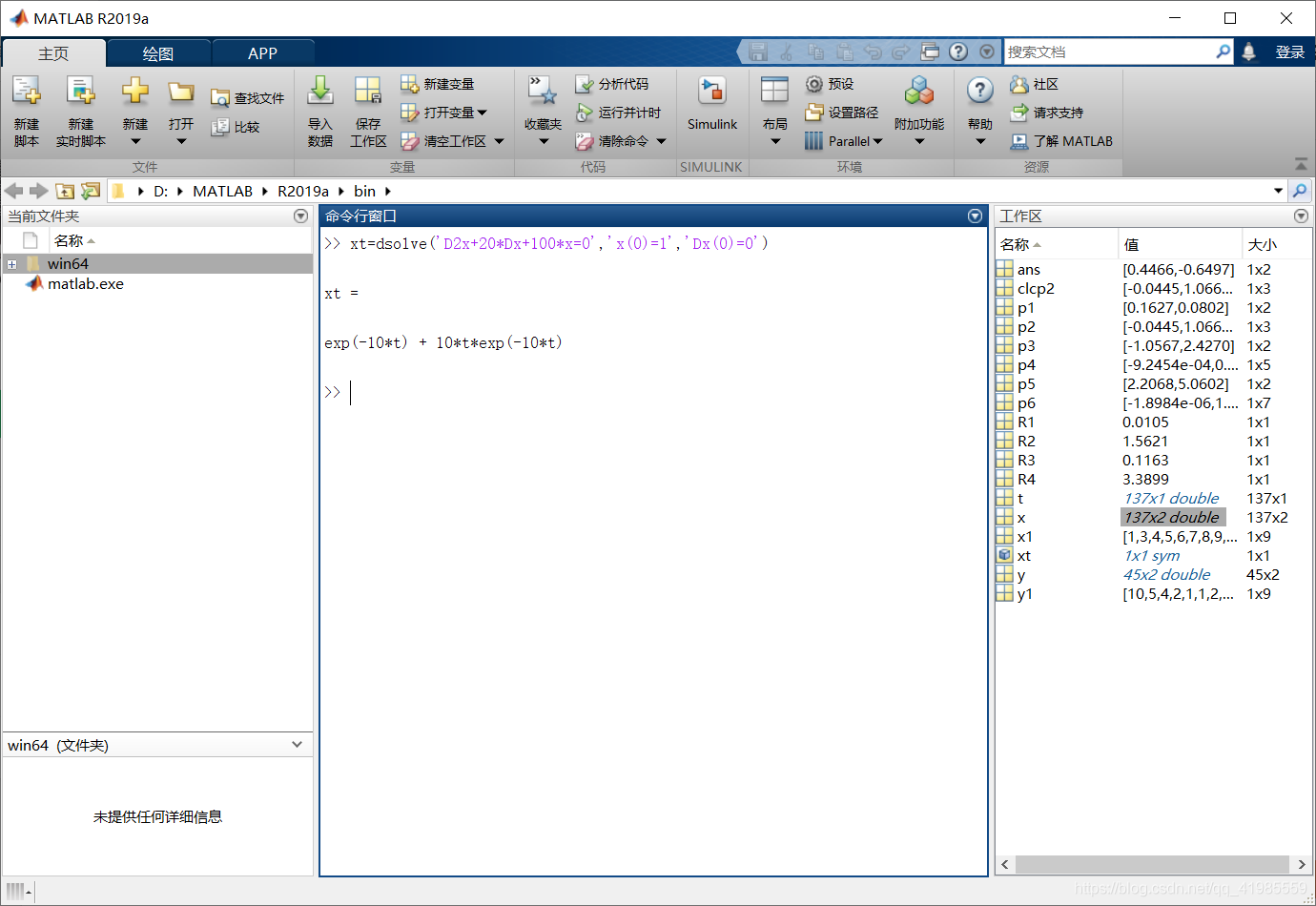Open the 帮助 (Help) dropdown
1316x906 pixels.
click(980, 141)
